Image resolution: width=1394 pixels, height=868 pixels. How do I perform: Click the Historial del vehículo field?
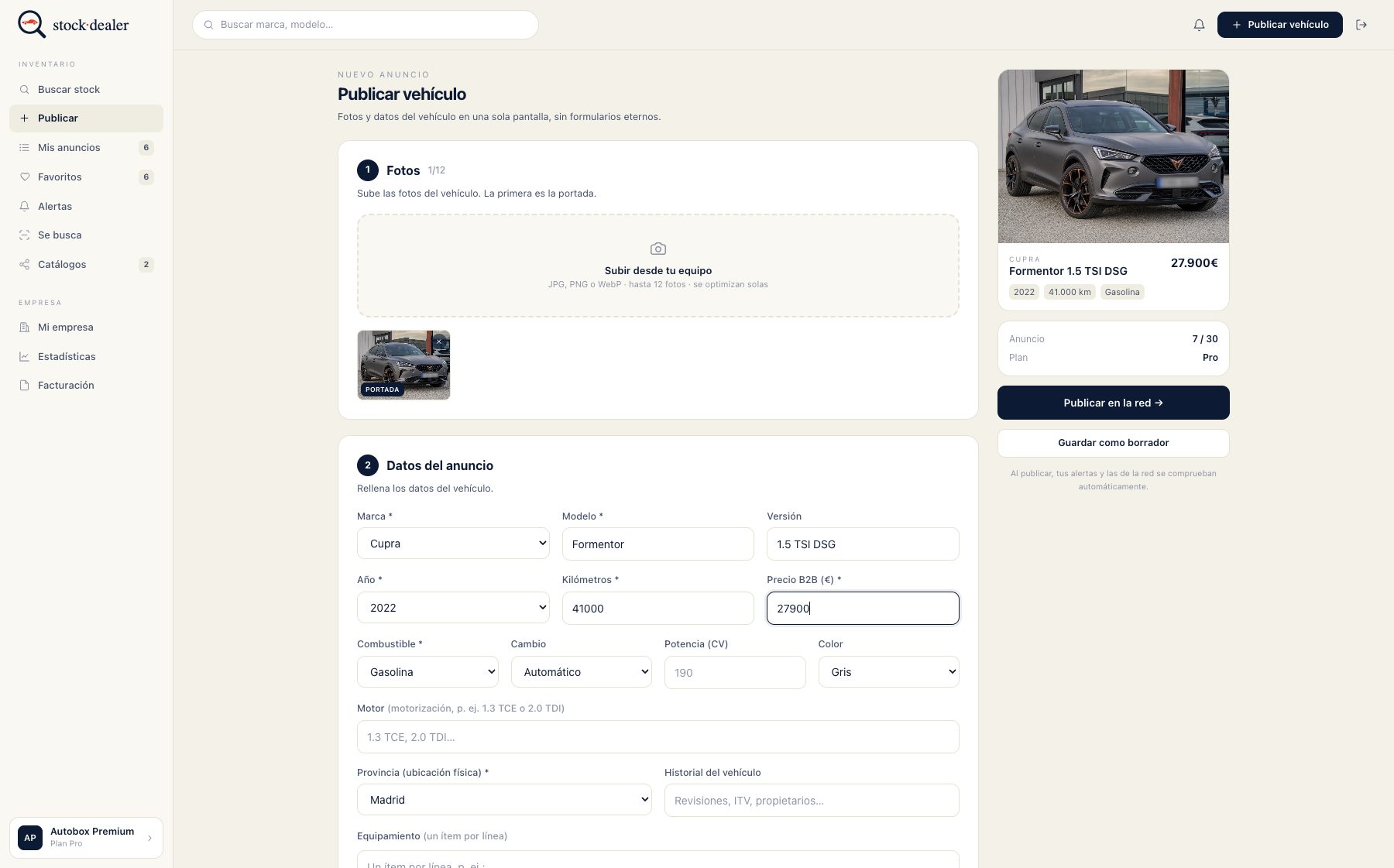(x=812, y=801)
